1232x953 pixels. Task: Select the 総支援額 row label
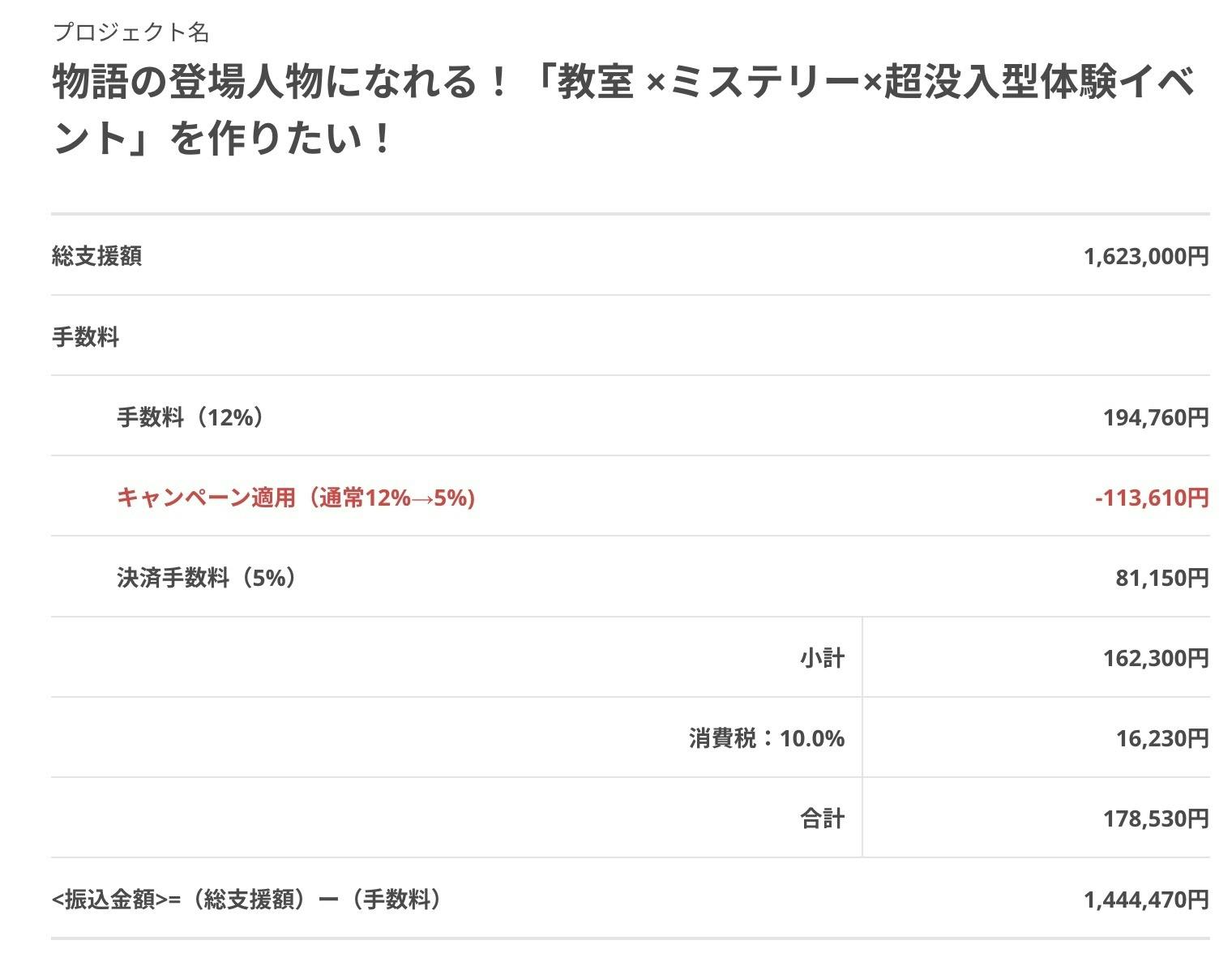(x=97, y=256)
